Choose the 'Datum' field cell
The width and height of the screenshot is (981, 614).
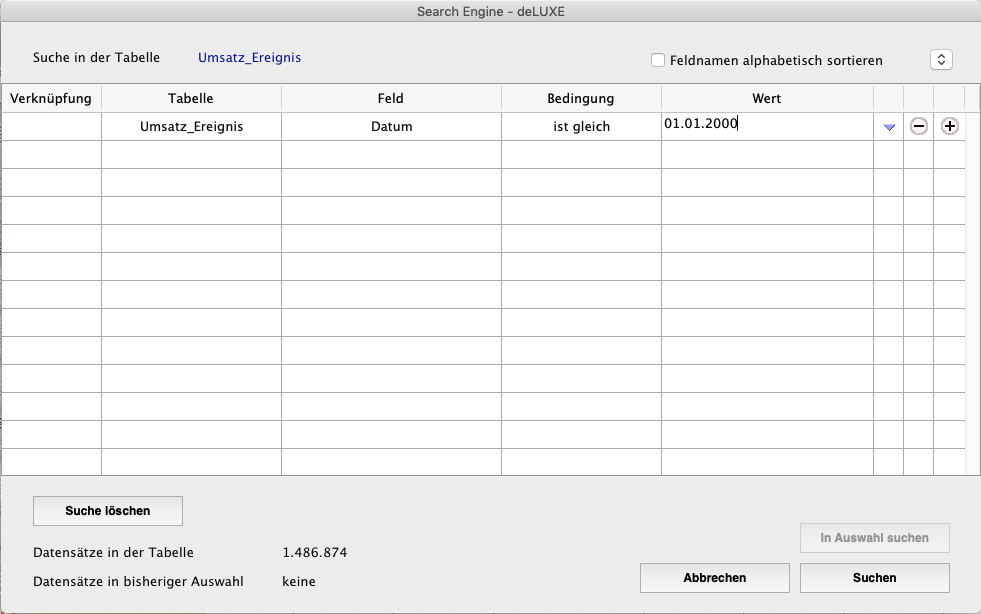click(391, 127)
